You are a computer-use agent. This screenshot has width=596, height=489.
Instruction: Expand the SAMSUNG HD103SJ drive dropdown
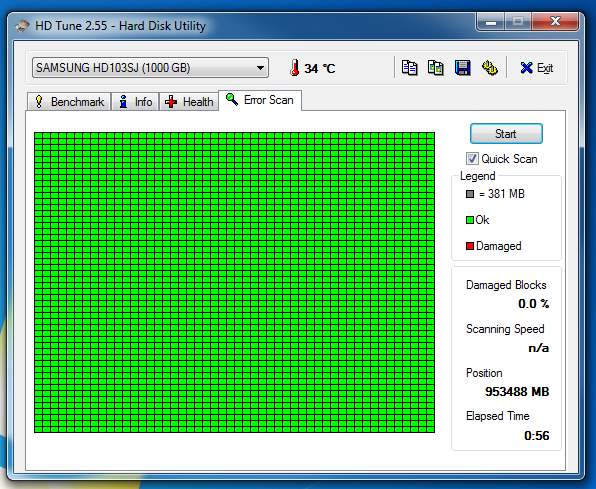(151, 68)
